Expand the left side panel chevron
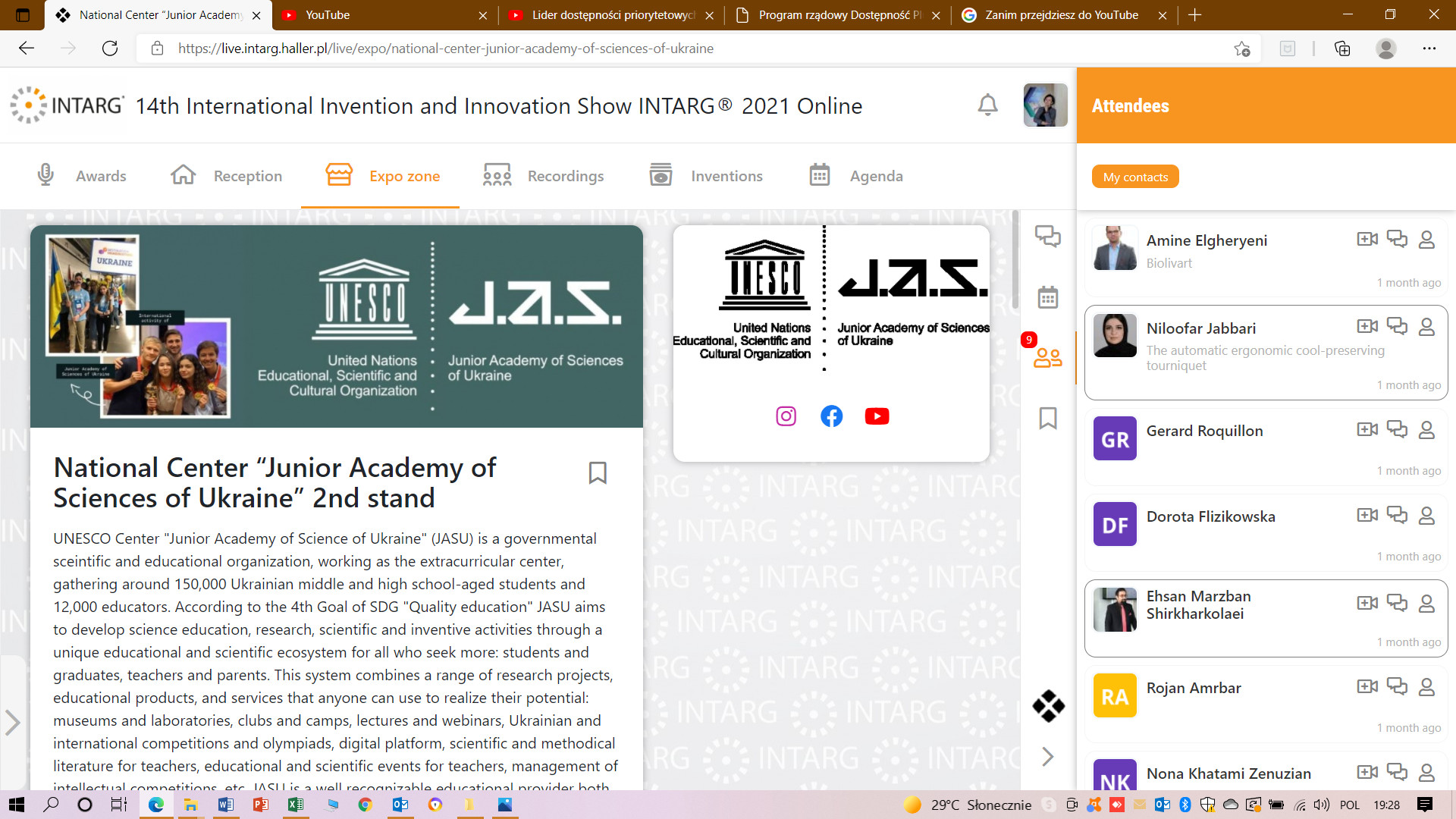This screenshot has width=1456, height=819. point(12,722)
